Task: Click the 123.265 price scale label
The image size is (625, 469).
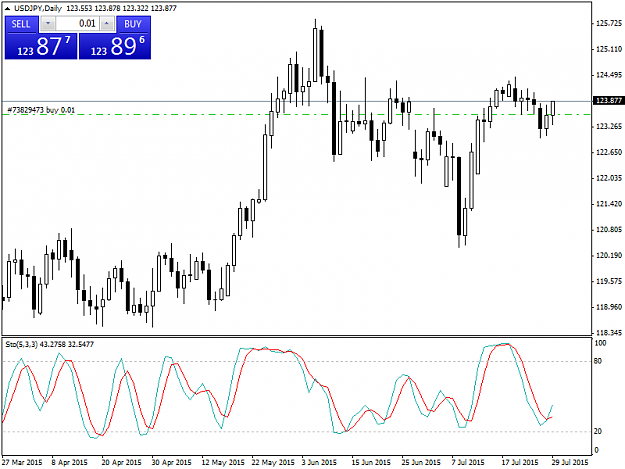Action: [609, 127]
